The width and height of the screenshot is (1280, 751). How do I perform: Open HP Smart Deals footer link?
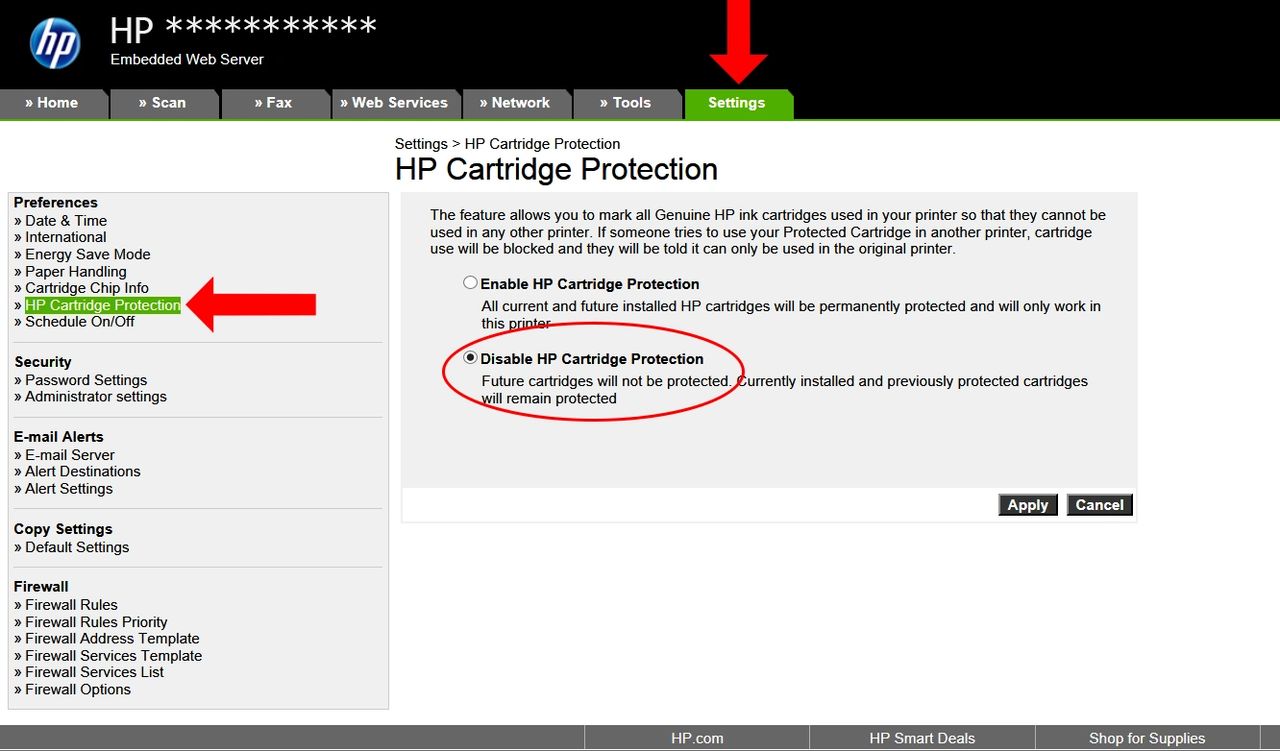click(x=922, y=738)
